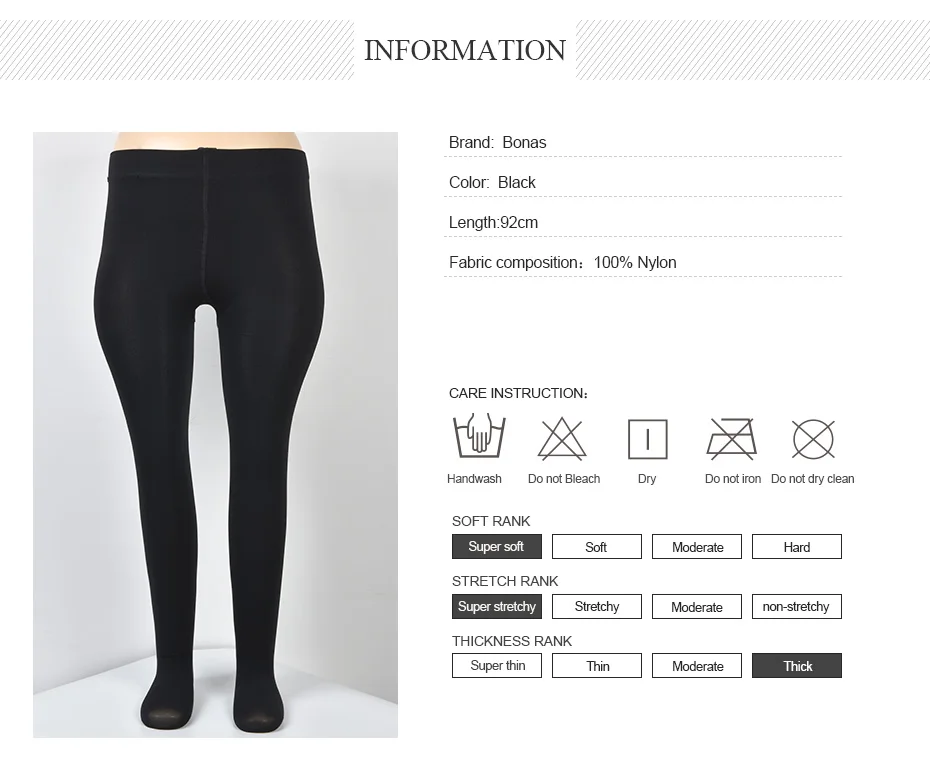Select the Super stretchy box
The width and height of the screenshot is (930, 764).
497,606
